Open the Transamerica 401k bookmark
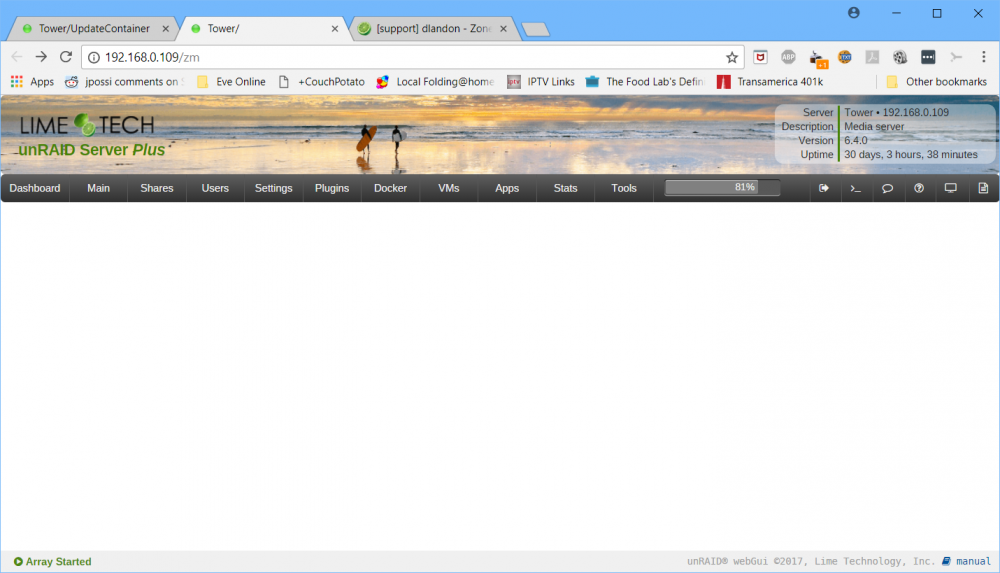Screen dimensions: 1000x573 click(770, 82)
